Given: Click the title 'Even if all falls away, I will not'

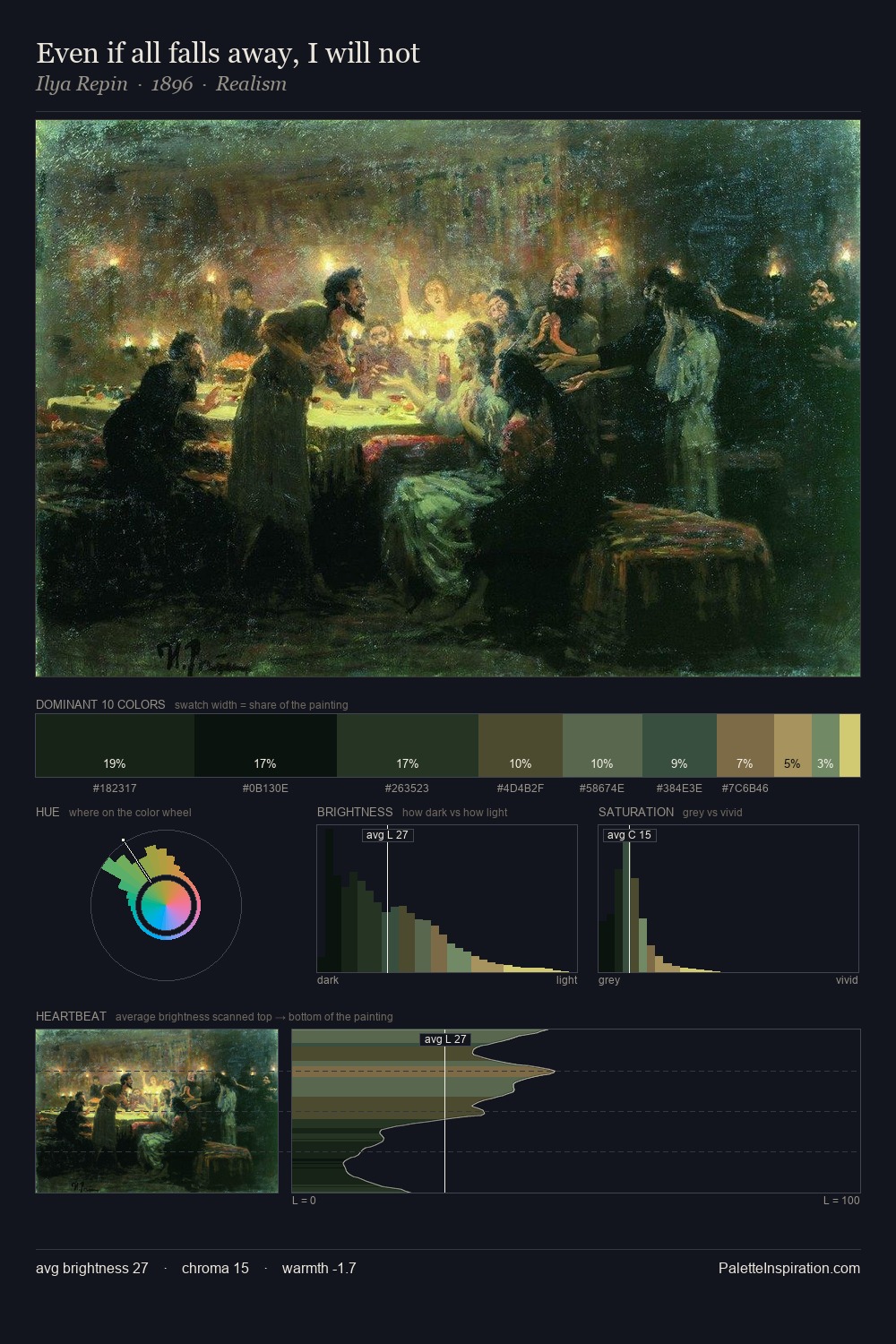Looking at the screenshot, I should pos(228,54).
